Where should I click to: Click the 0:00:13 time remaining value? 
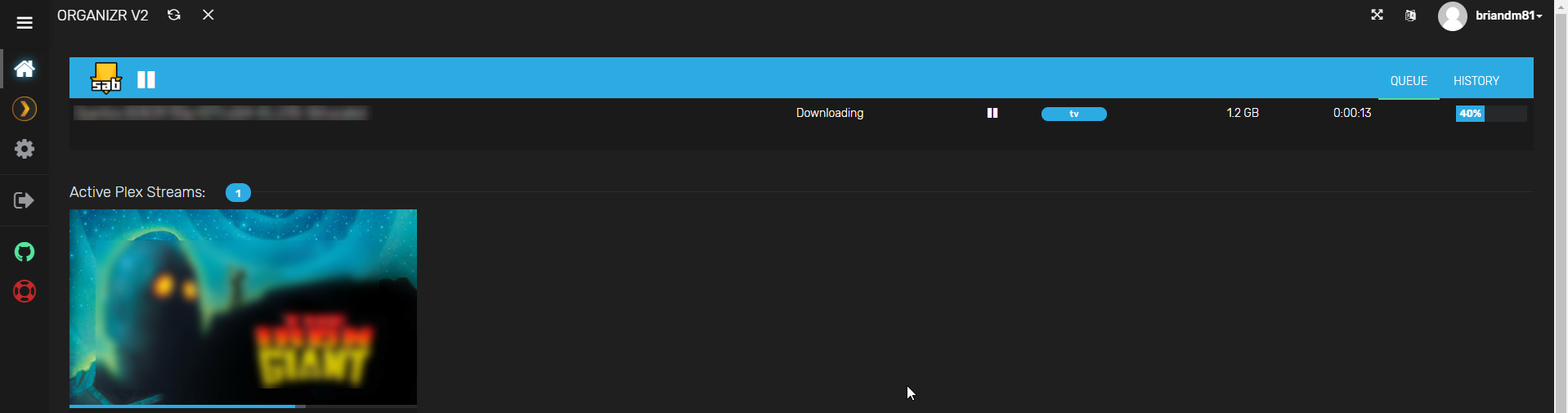(1352, 113)
